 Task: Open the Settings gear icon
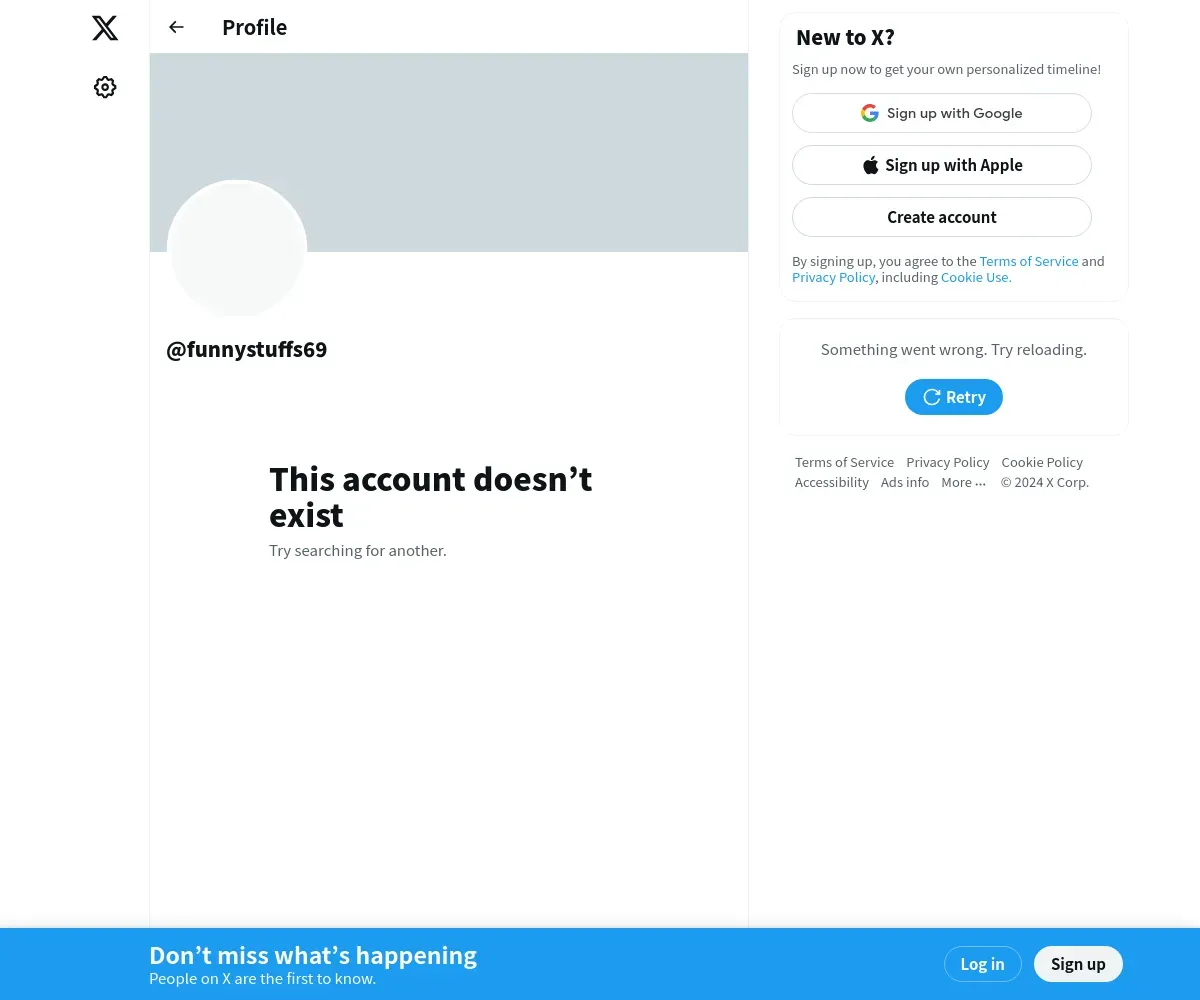(x=105, y=87)
